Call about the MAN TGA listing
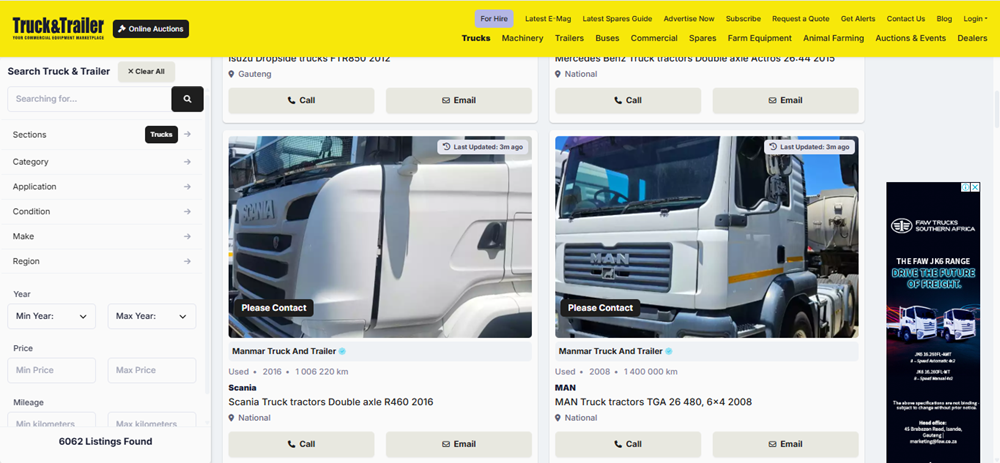 click(x=628, y=444)
